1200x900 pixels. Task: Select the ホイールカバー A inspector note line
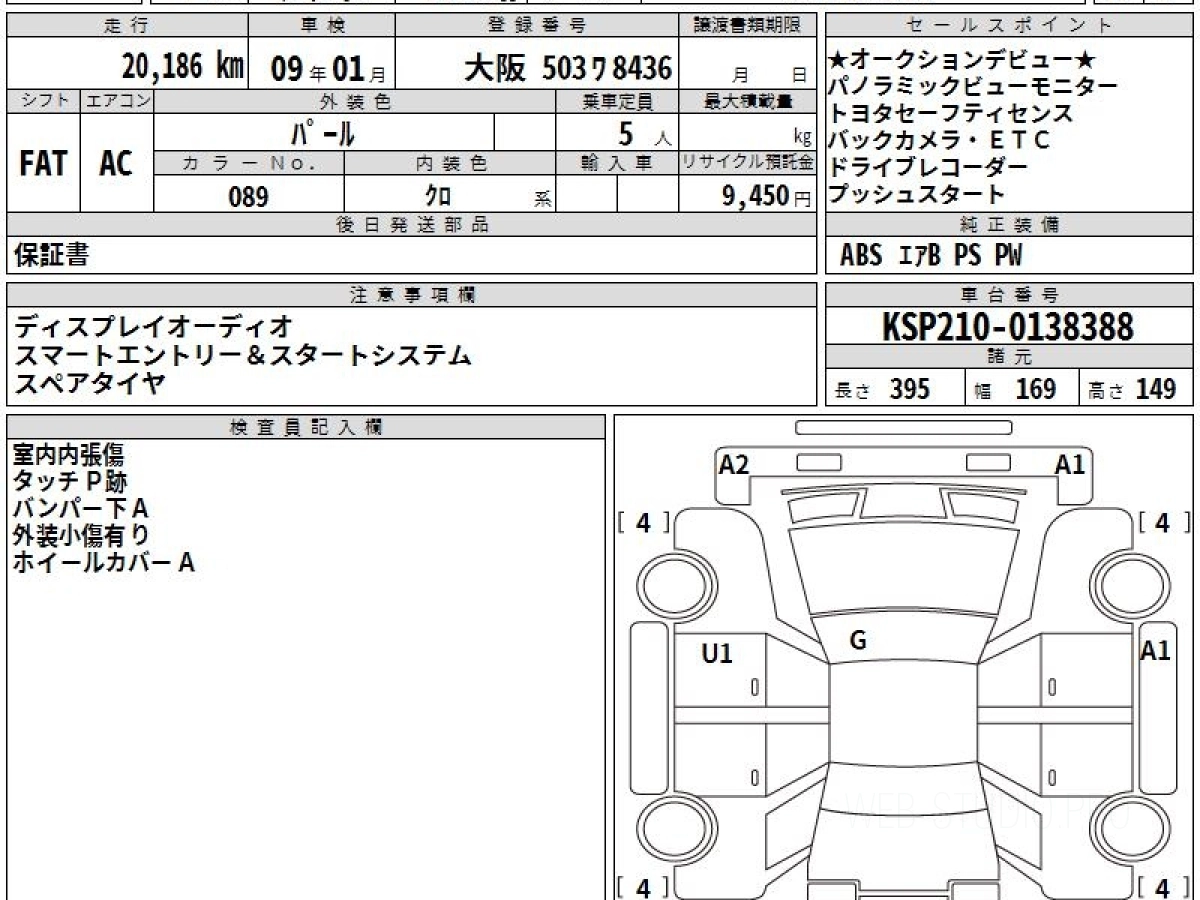[103, 563]
